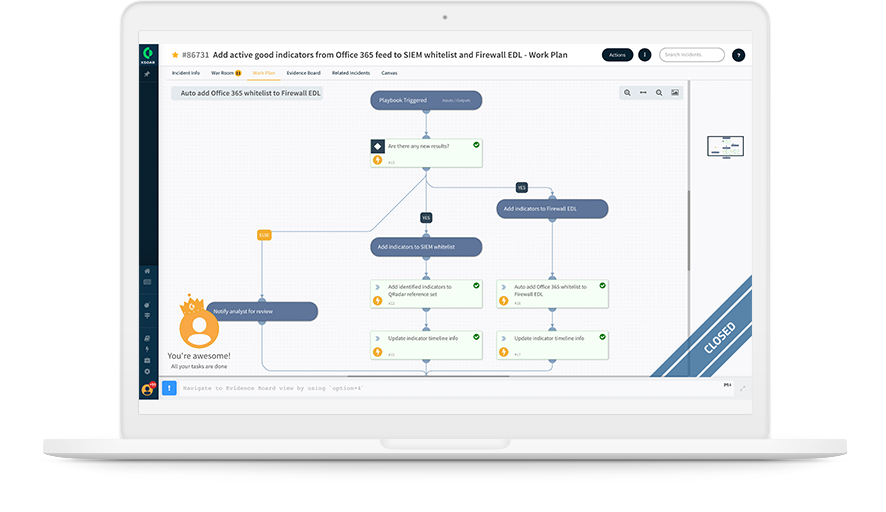886x512 pixels.
Task: Open the three-dot more options menu
Action: (x=644, y=55)
